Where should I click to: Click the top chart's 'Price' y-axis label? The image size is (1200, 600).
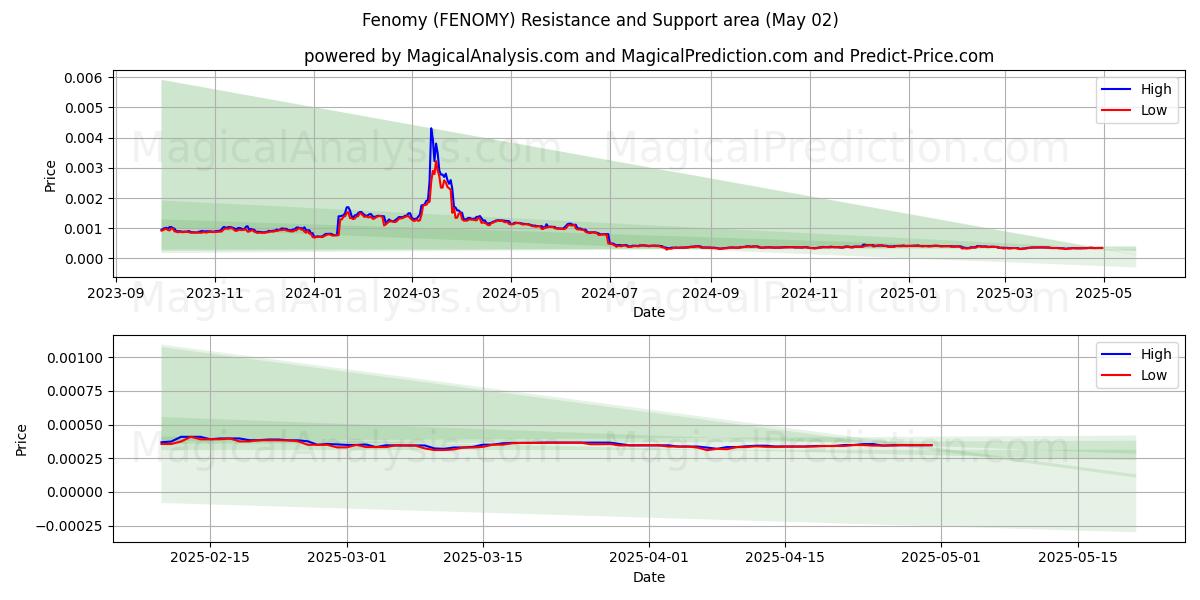(x=50, y=175)
